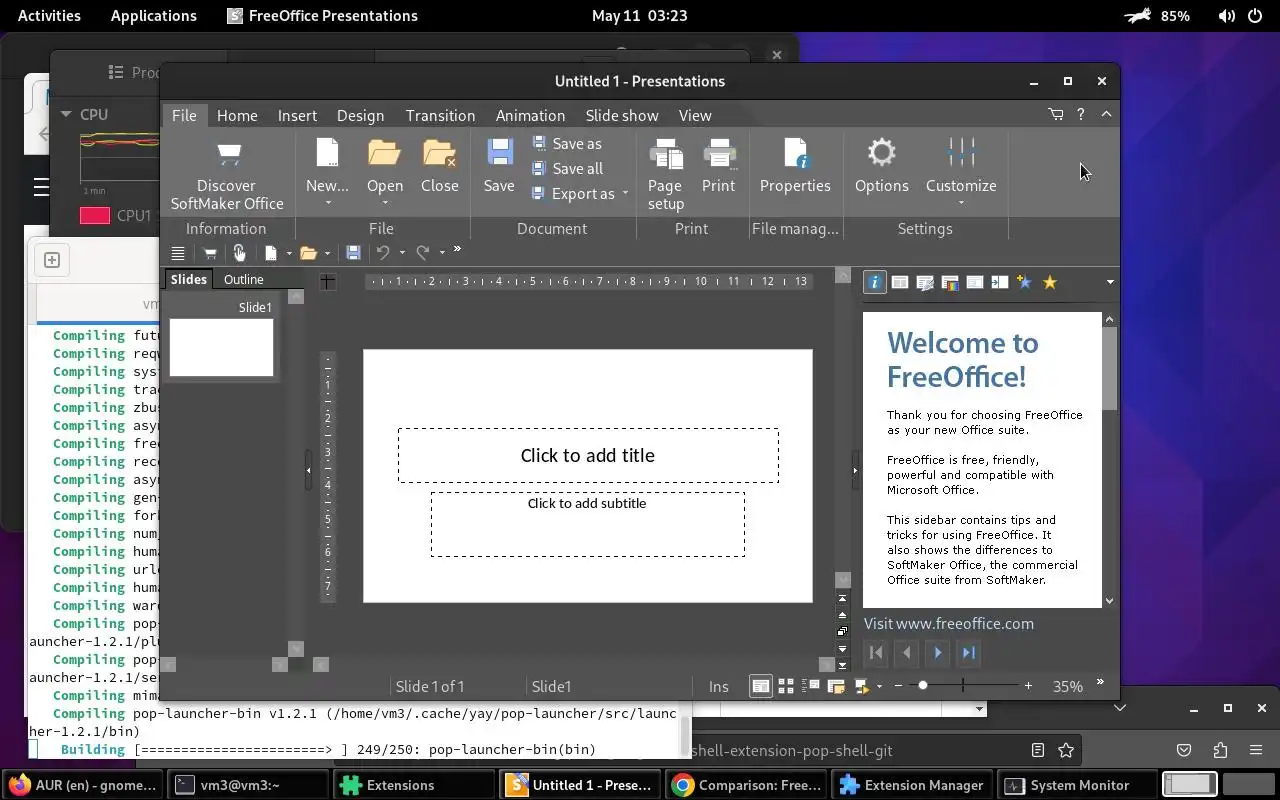Open the sidebar animation star-plus icon

(x=1024, y=282)
